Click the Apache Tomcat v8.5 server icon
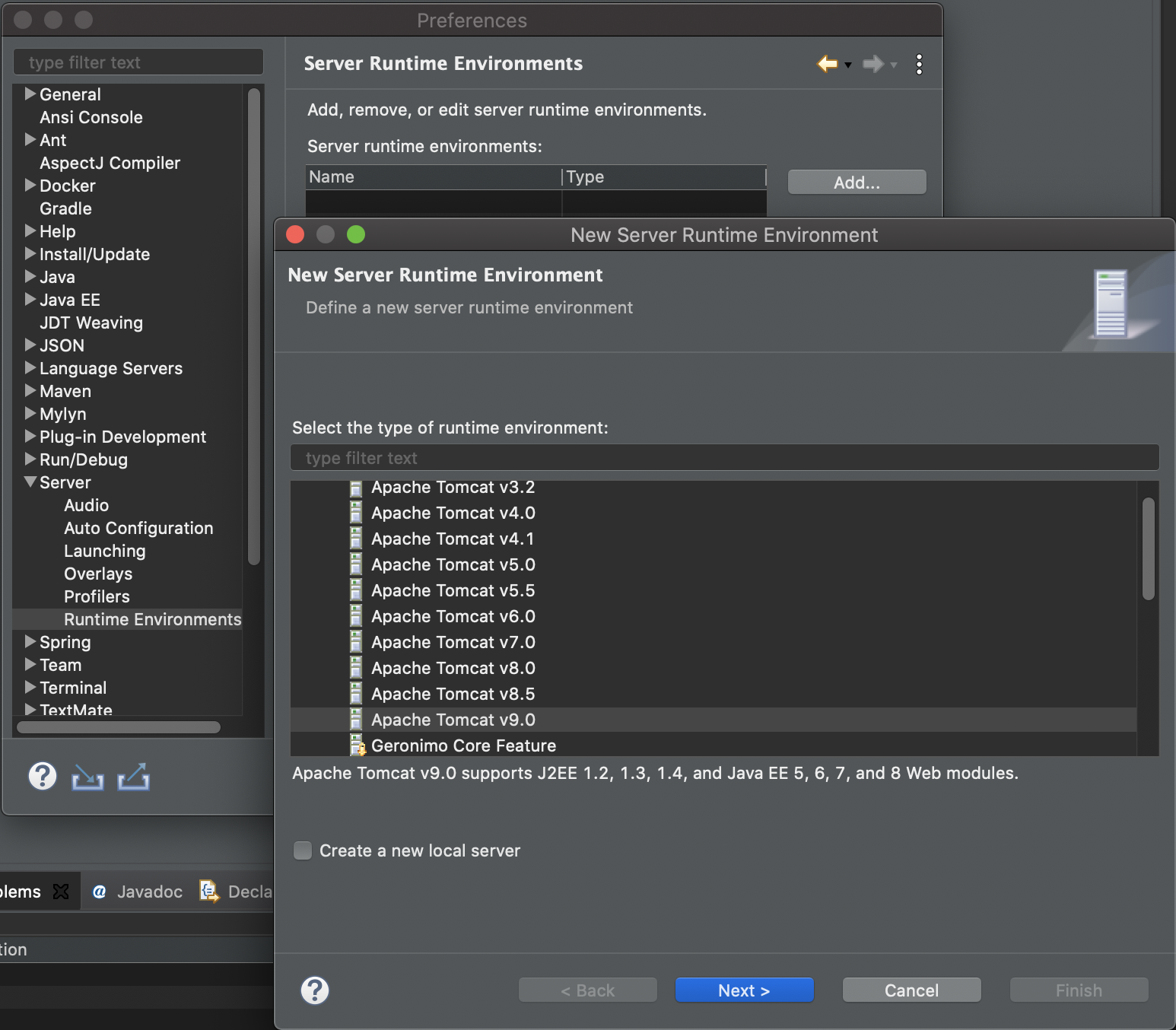The width and height of the screenshot is (1176, 1030). (355, 694)
